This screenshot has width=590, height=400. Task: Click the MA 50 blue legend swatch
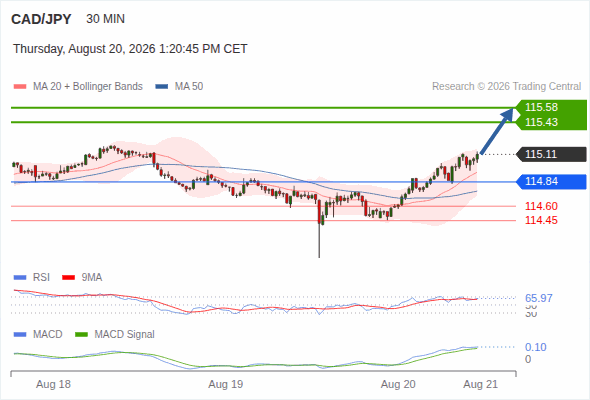[x=162, y=87]
